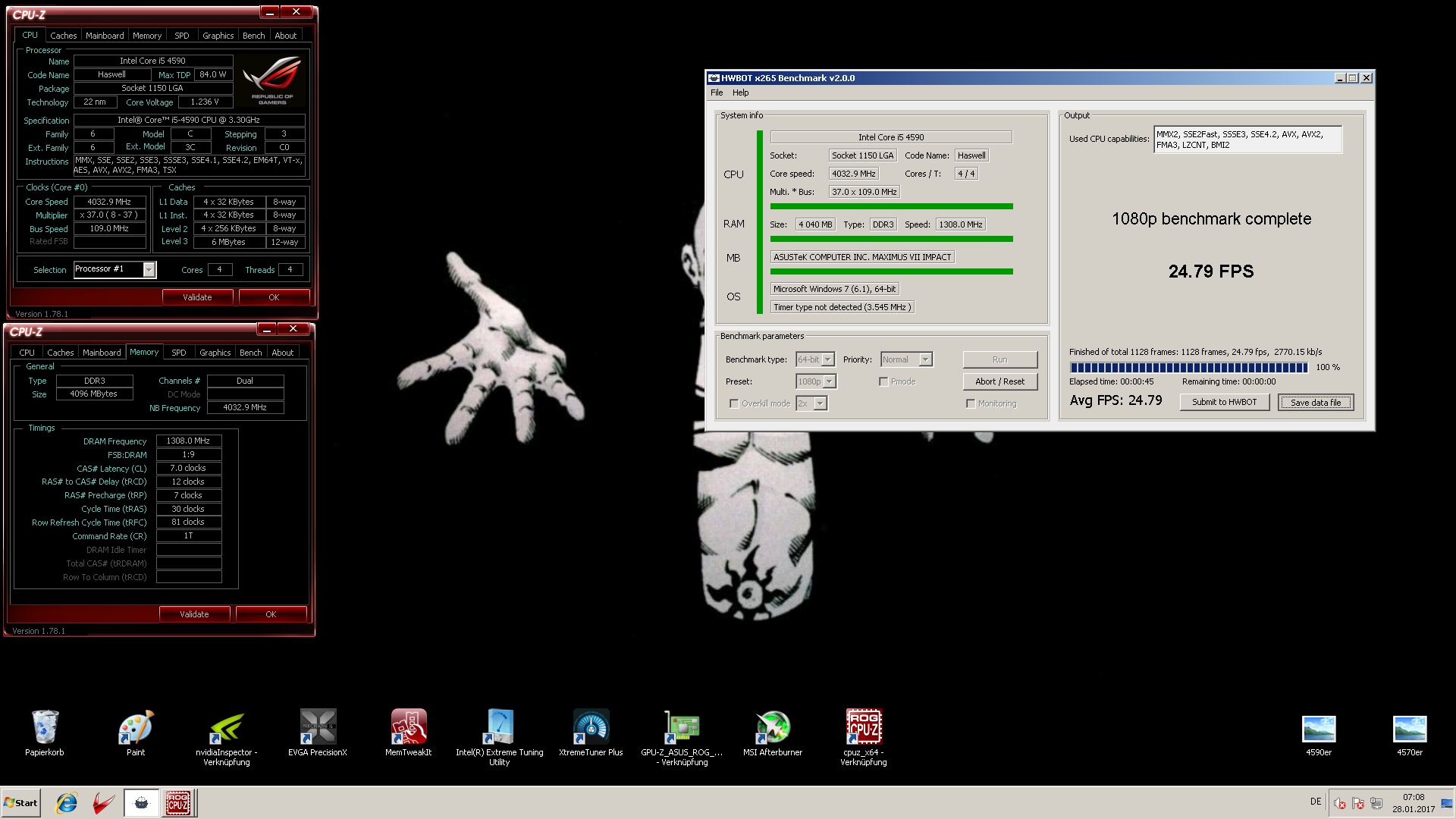1456x819 pixels.
Task: Open the Overkill 2x dropdown
Action: tap(811, 403)
